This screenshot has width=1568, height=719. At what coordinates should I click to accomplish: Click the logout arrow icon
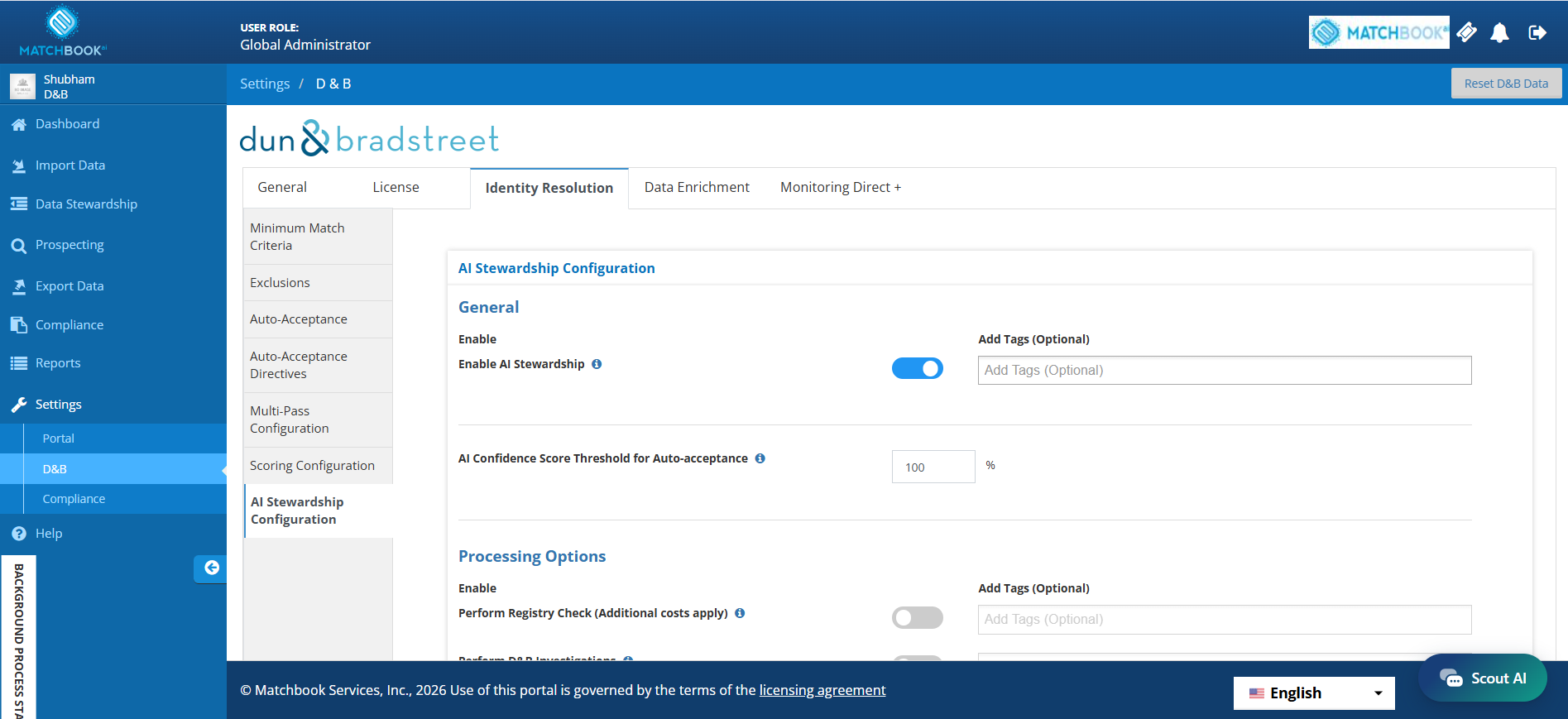click(1537, 32)
